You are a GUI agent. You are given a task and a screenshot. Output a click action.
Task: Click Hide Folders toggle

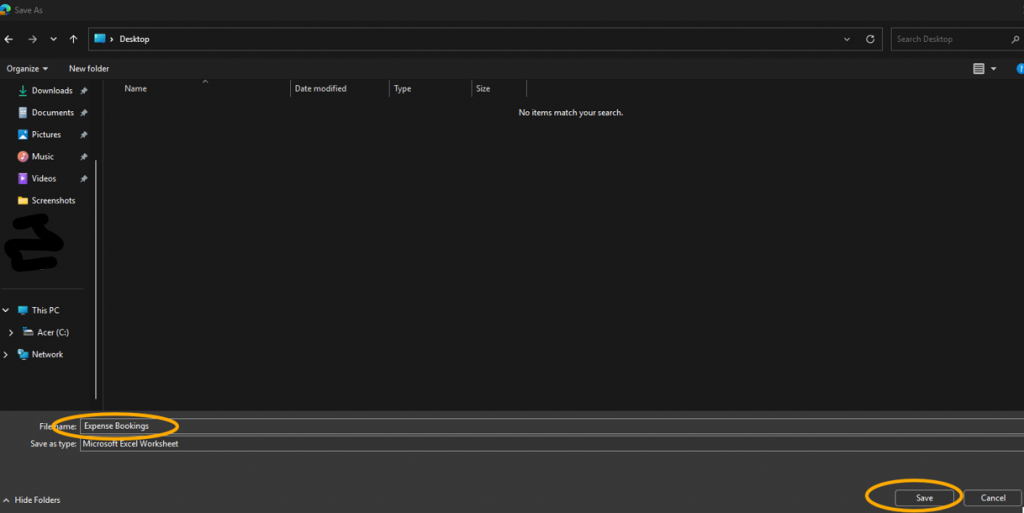pos(37,500)
